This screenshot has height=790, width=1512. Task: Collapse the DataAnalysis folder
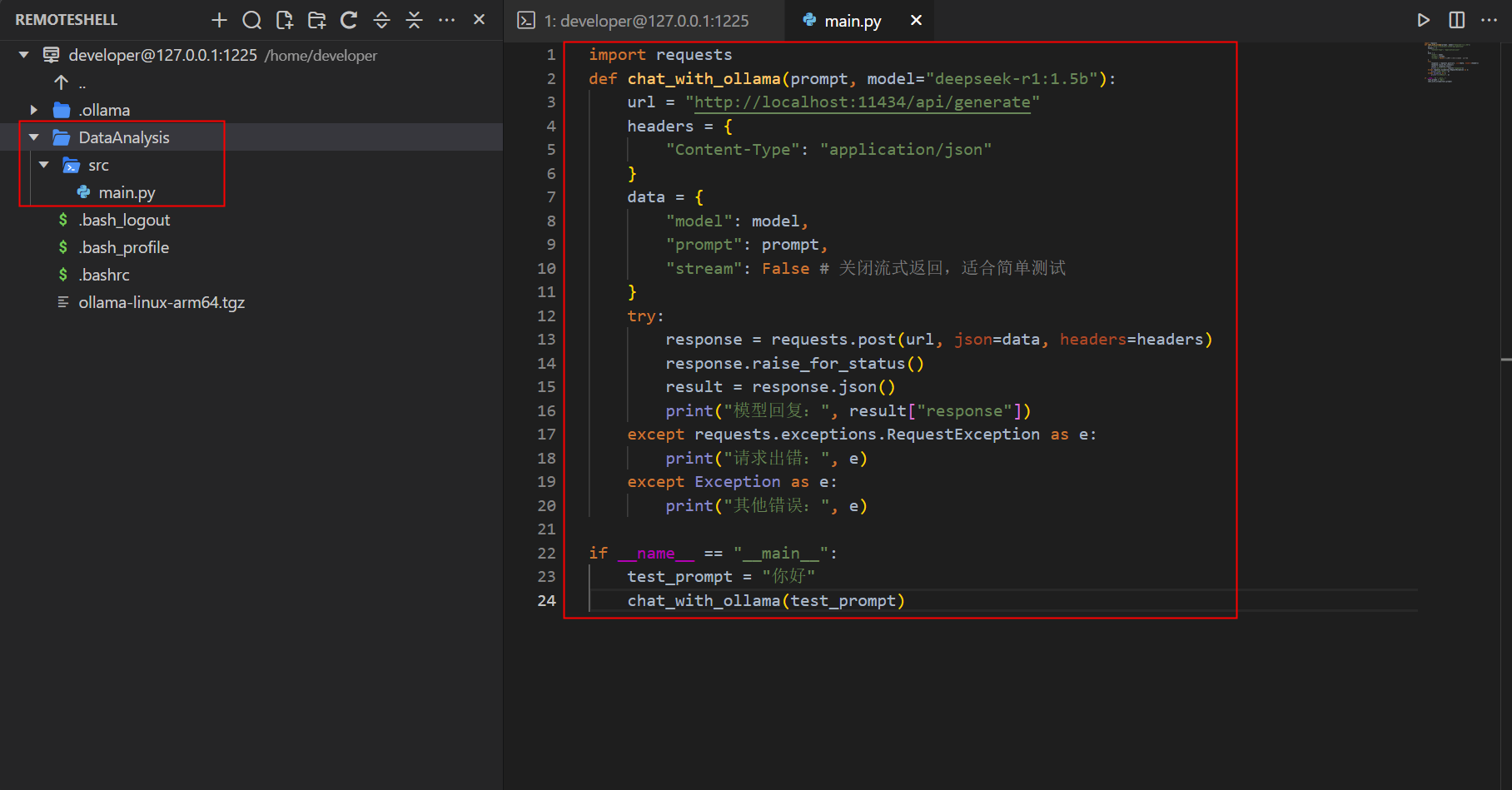(x=34, y=137)
